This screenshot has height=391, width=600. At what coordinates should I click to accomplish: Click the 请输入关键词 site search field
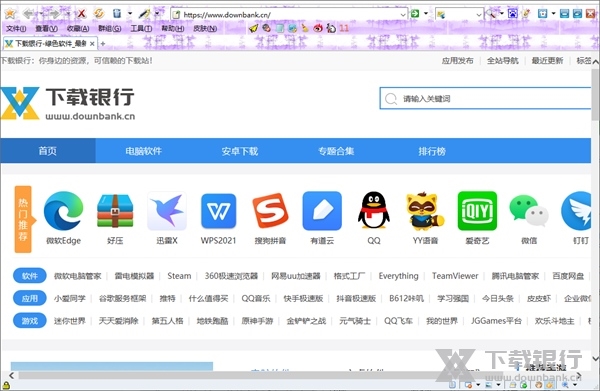[486, 98]
